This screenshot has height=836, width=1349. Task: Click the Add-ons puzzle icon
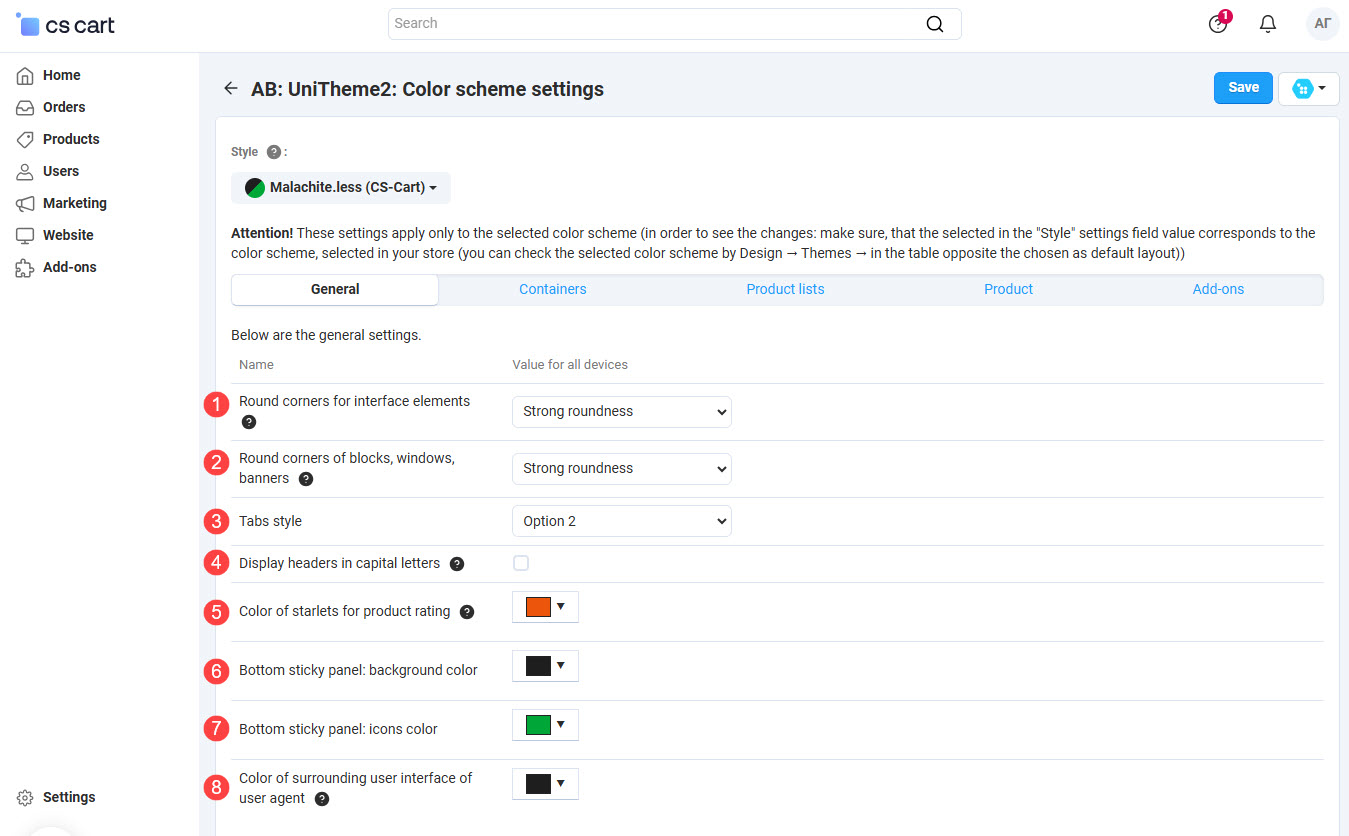point(25,267)
